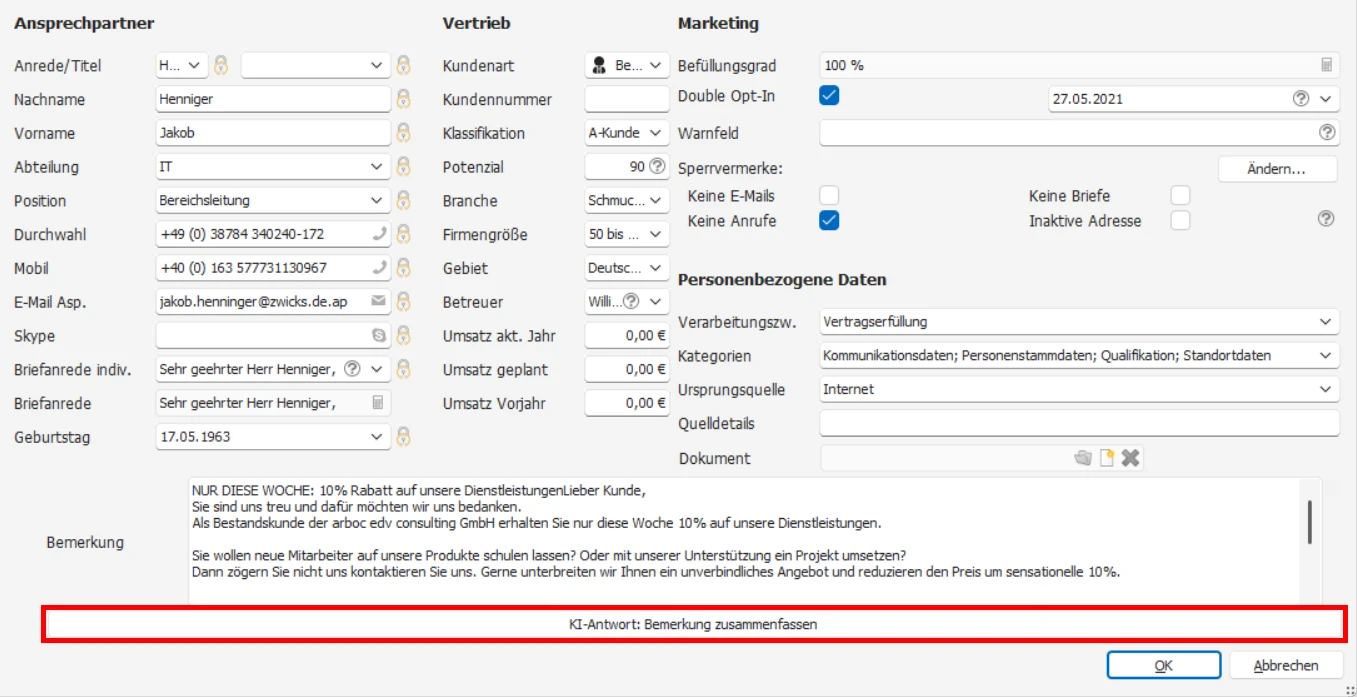Click the Nachname field containing Henniger
Screen dimensions: 1357x697
pos(273,99)
